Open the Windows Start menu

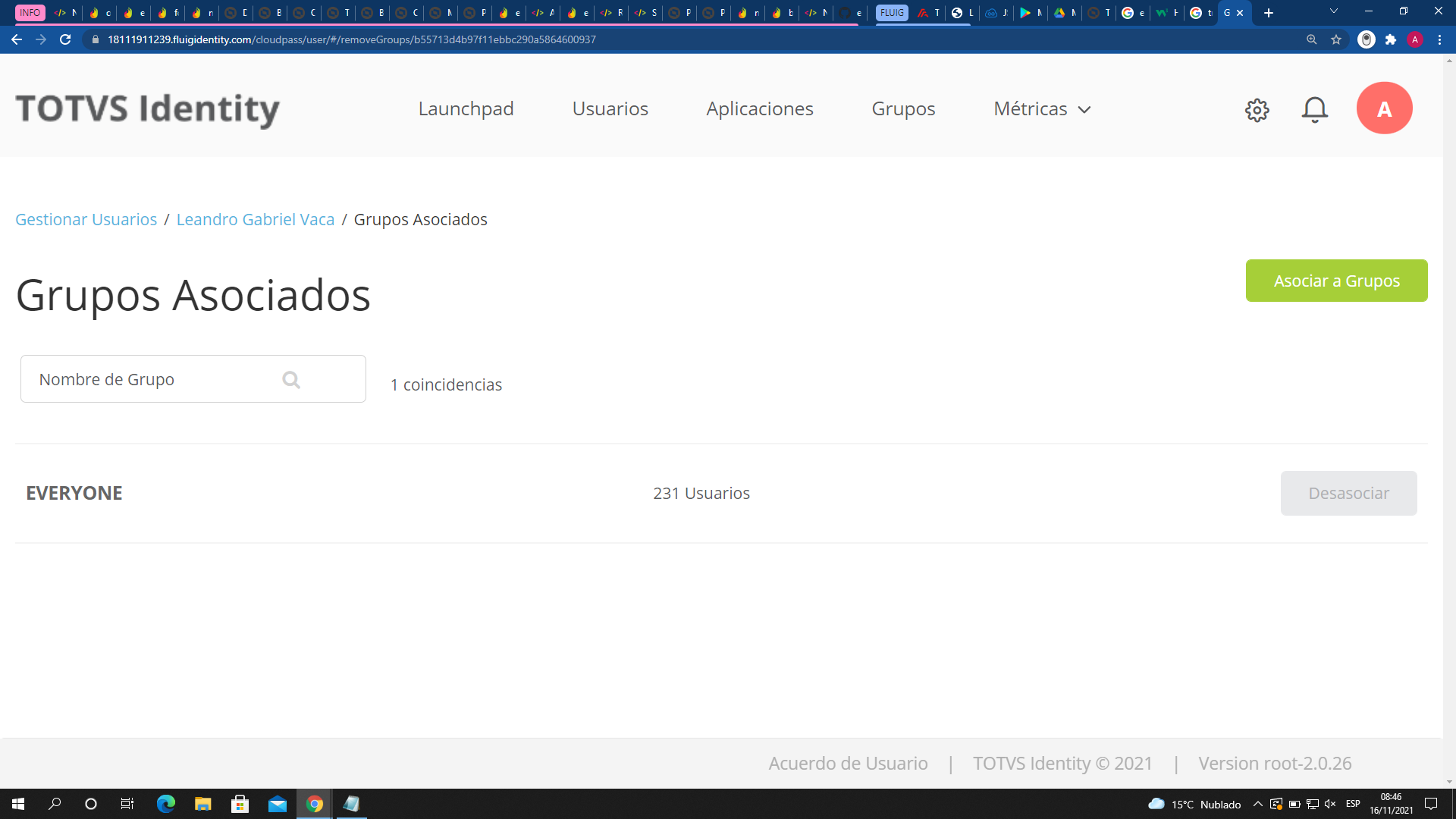coord(18,804)
